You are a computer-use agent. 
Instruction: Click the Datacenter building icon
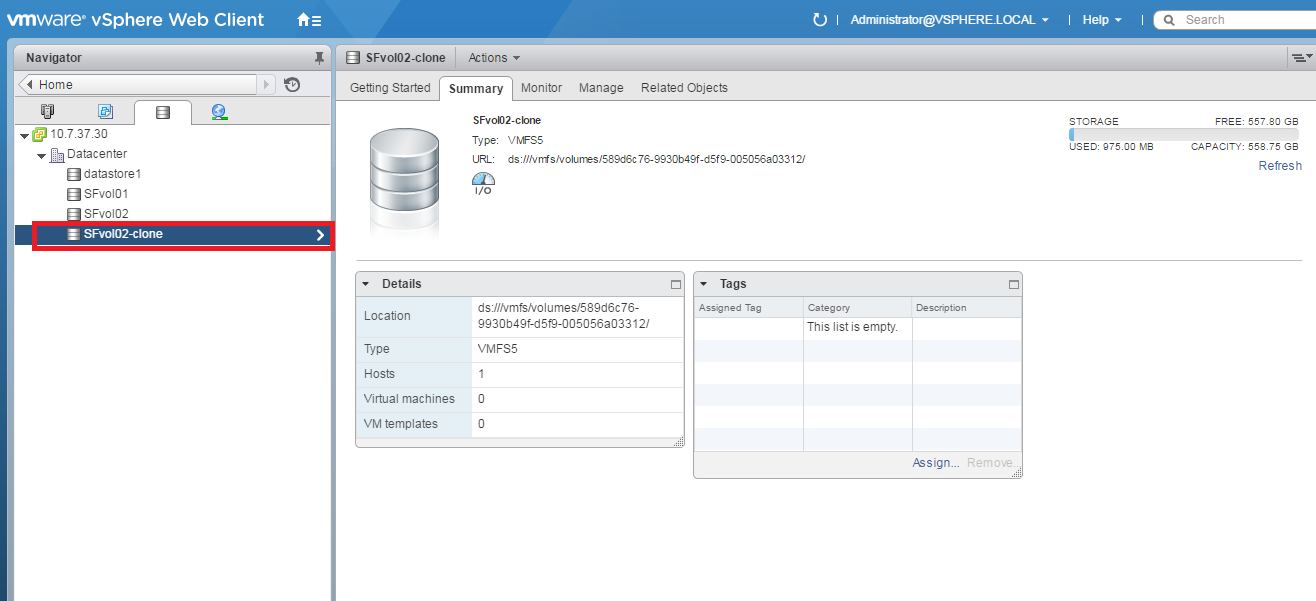click(x=57, y=154)
